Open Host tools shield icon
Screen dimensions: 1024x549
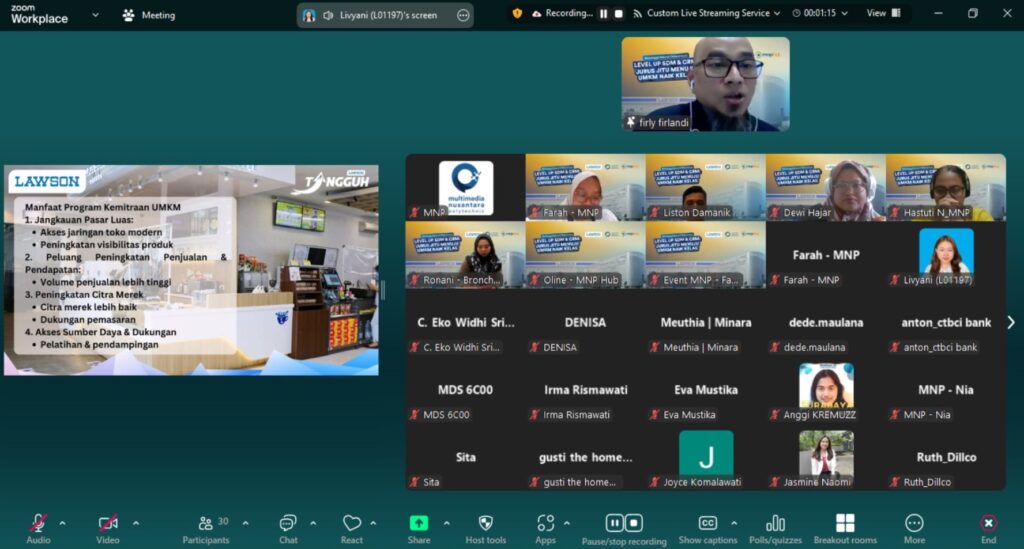click(486, 524)
